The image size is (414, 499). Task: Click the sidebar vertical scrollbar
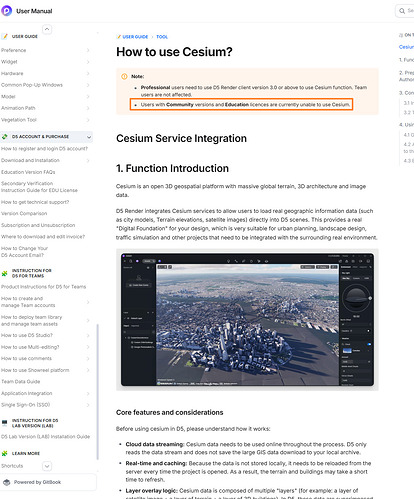click(x=98, y=392)
